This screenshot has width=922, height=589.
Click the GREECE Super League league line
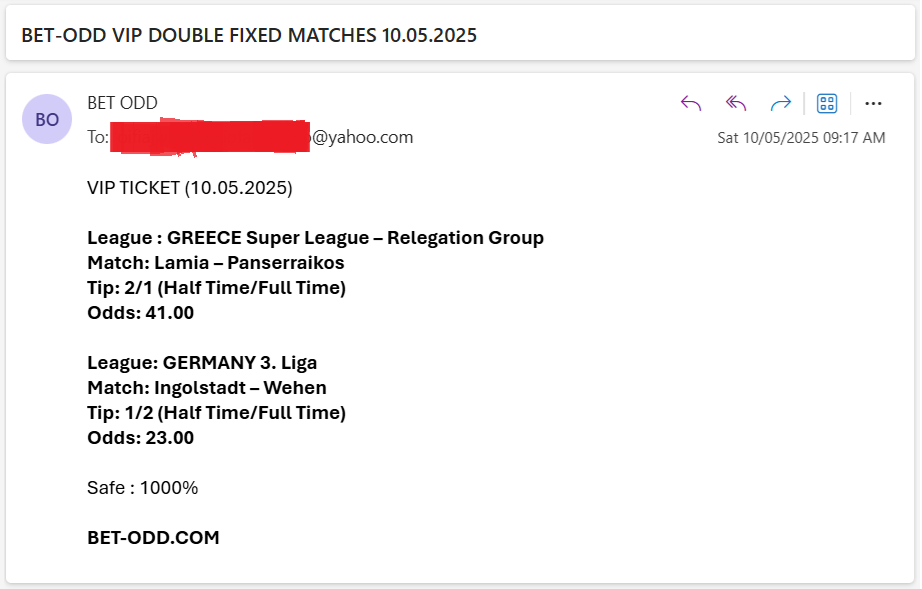tap(316, 238)
